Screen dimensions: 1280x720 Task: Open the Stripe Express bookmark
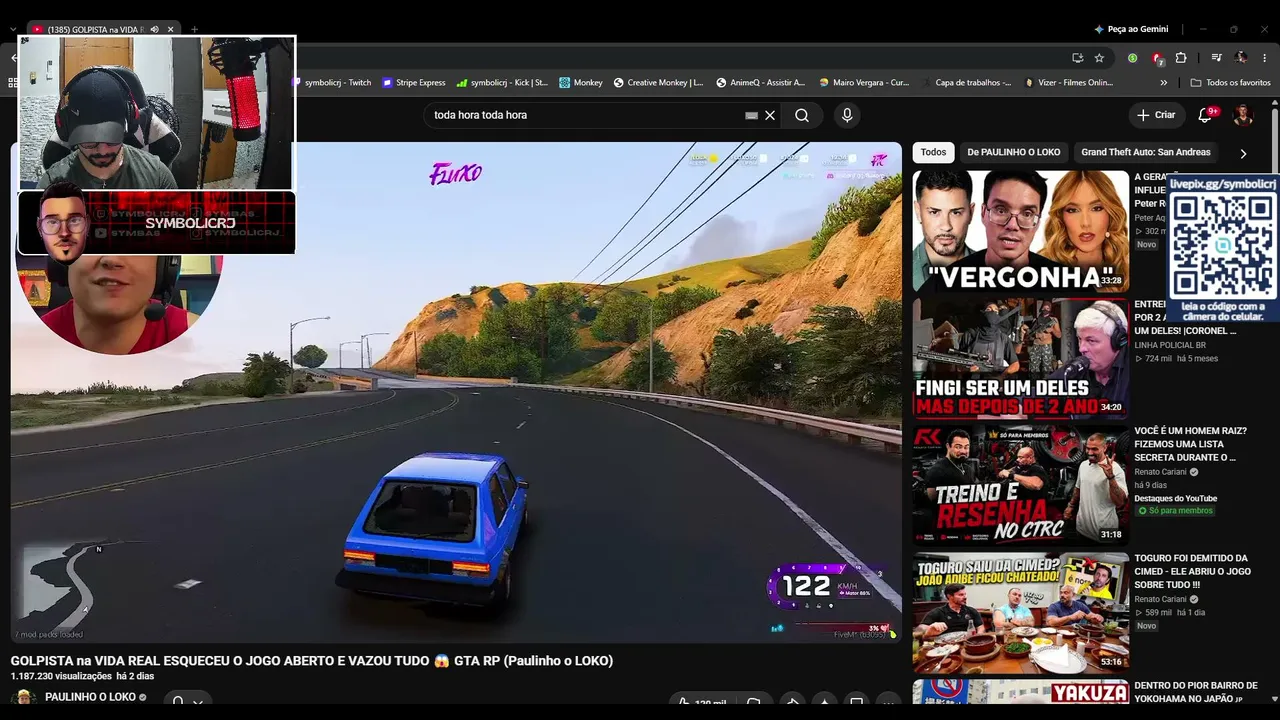(414, 83)
